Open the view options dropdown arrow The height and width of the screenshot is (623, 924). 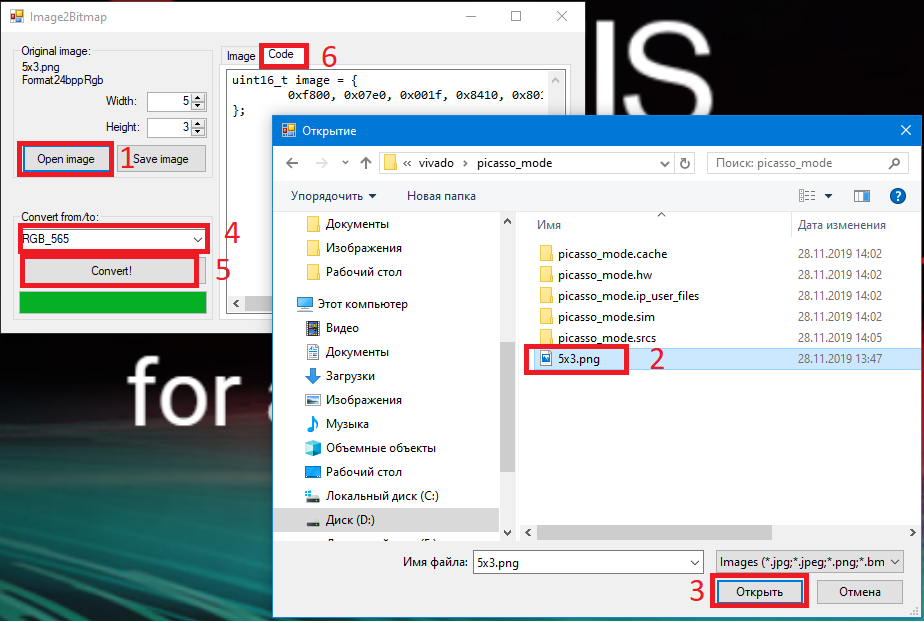(x=829, y=196)
